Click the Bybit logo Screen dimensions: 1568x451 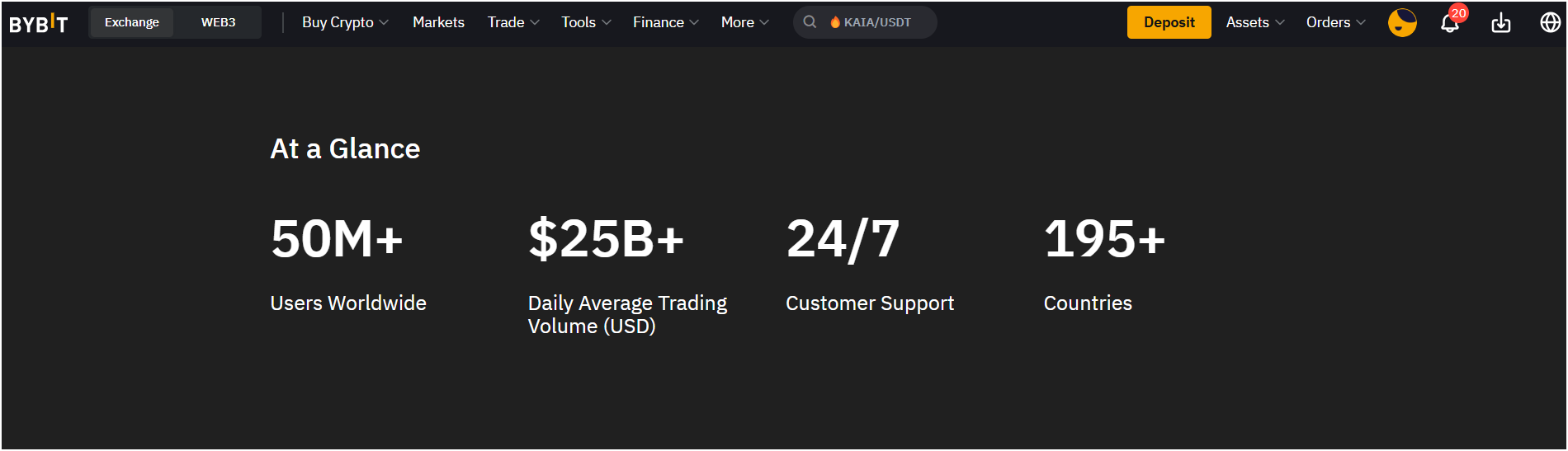(38, 23)
